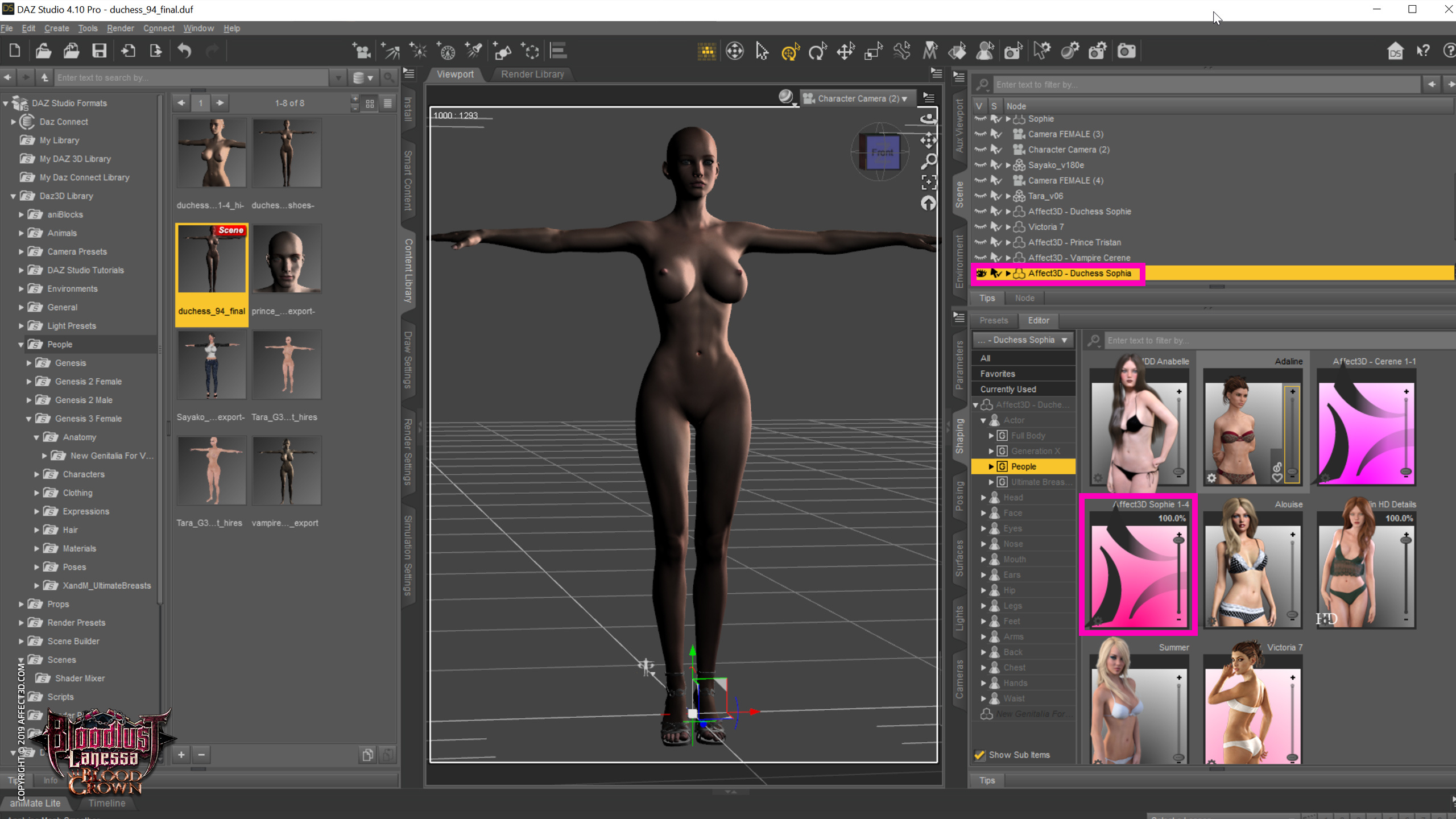Expand the Render Presets folder
The width and height of the screenshot is (1456, 819).
(x=22, y=623)
